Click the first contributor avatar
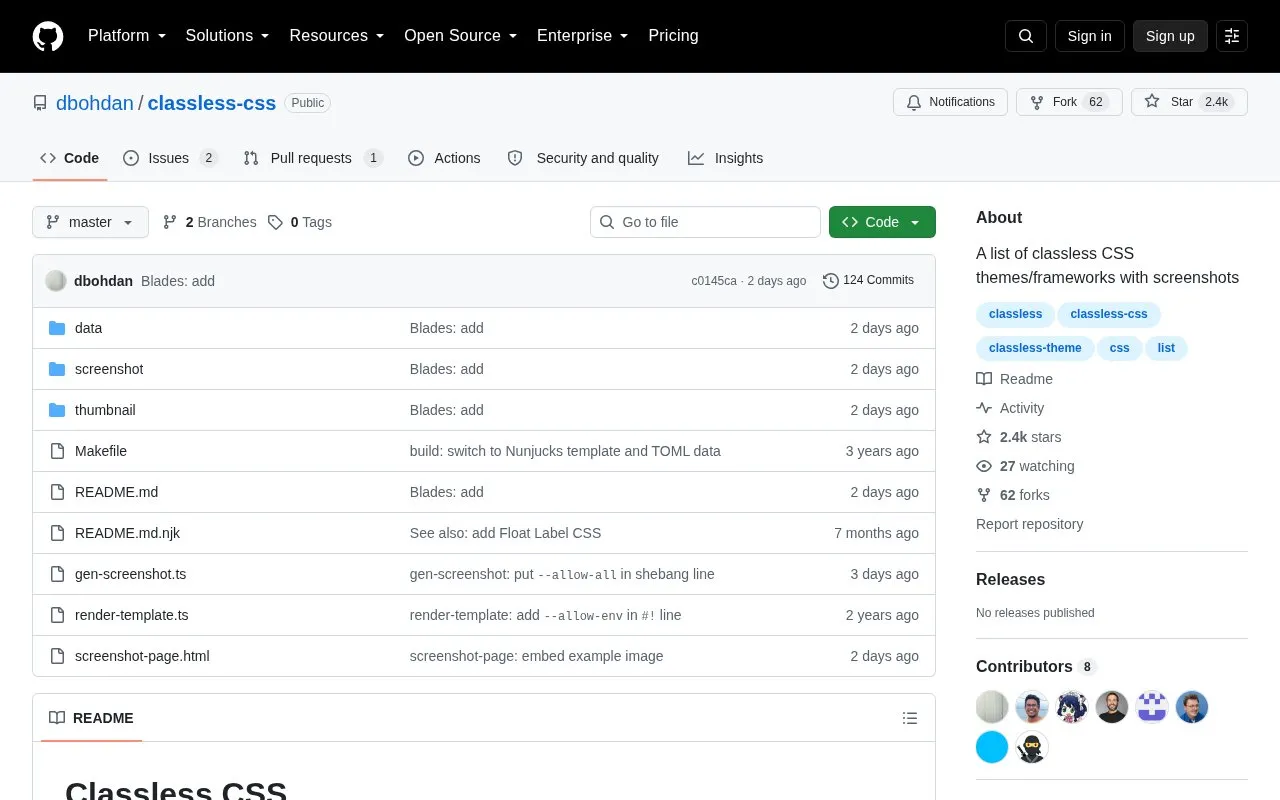Image resolution: width=1280 pixels, height=800 pixels. click(x=992, y=707)
